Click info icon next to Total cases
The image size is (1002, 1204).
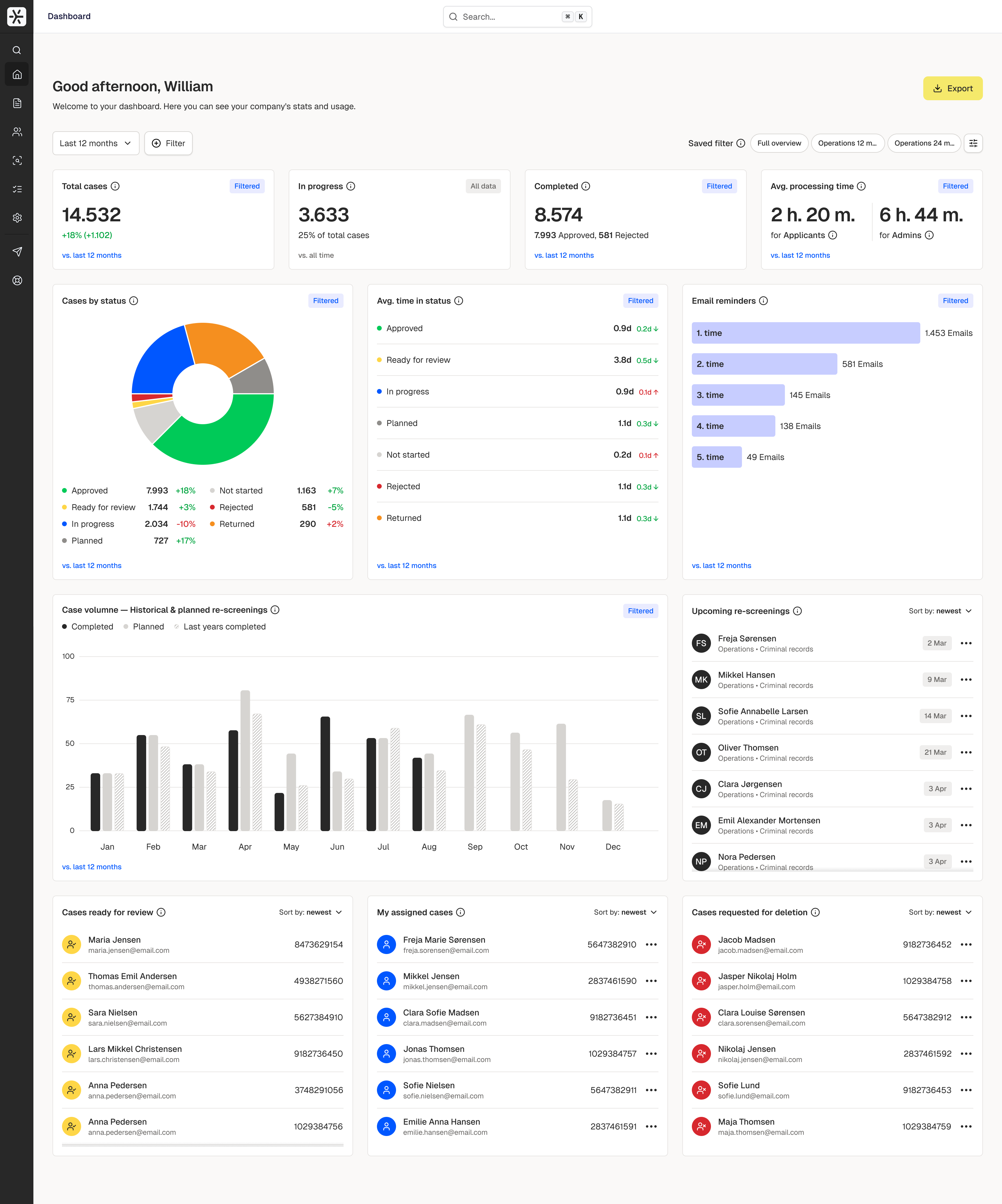115,186
